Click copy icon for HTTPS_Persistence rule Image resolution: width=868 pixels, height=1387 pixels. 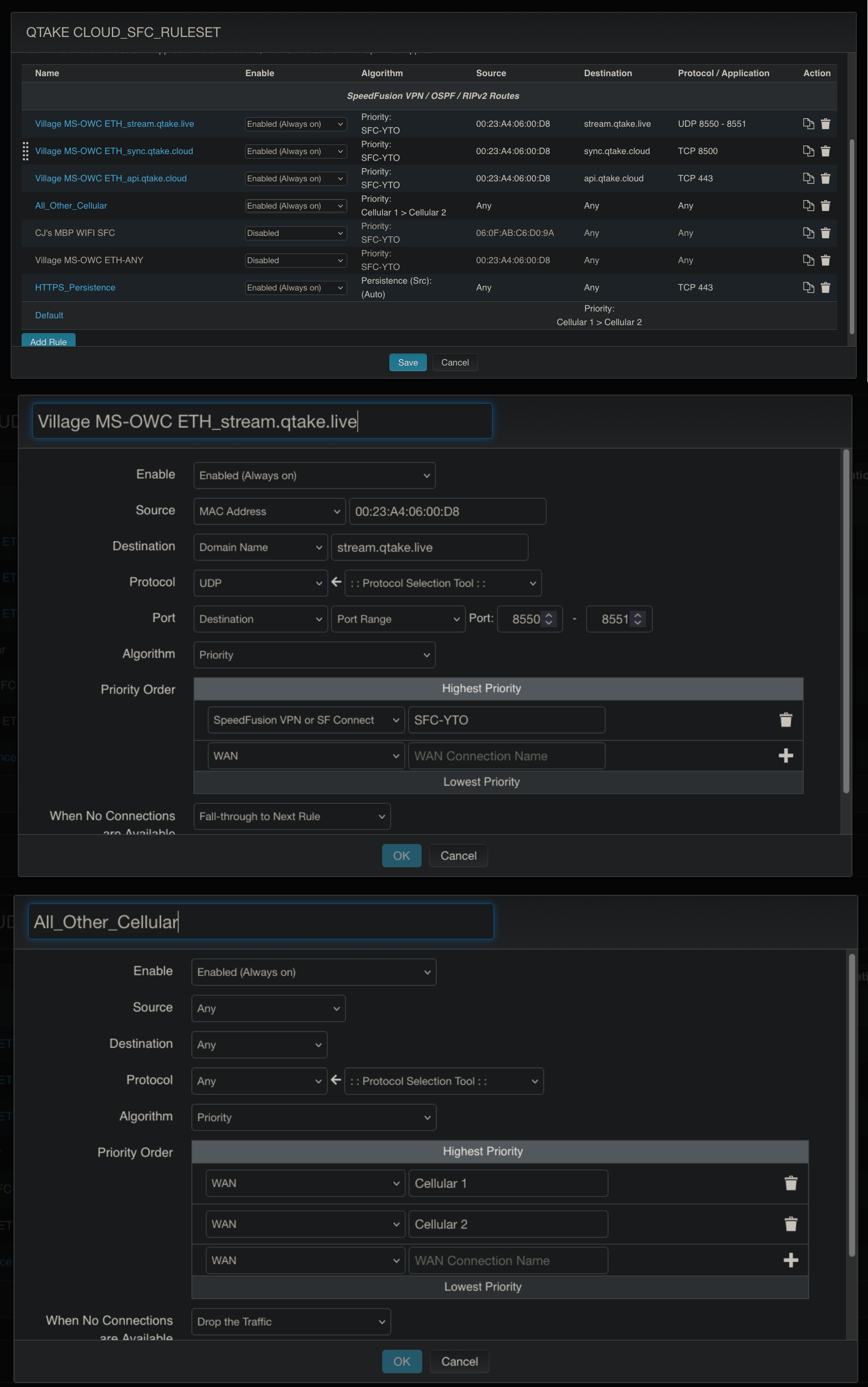point(808,288)
